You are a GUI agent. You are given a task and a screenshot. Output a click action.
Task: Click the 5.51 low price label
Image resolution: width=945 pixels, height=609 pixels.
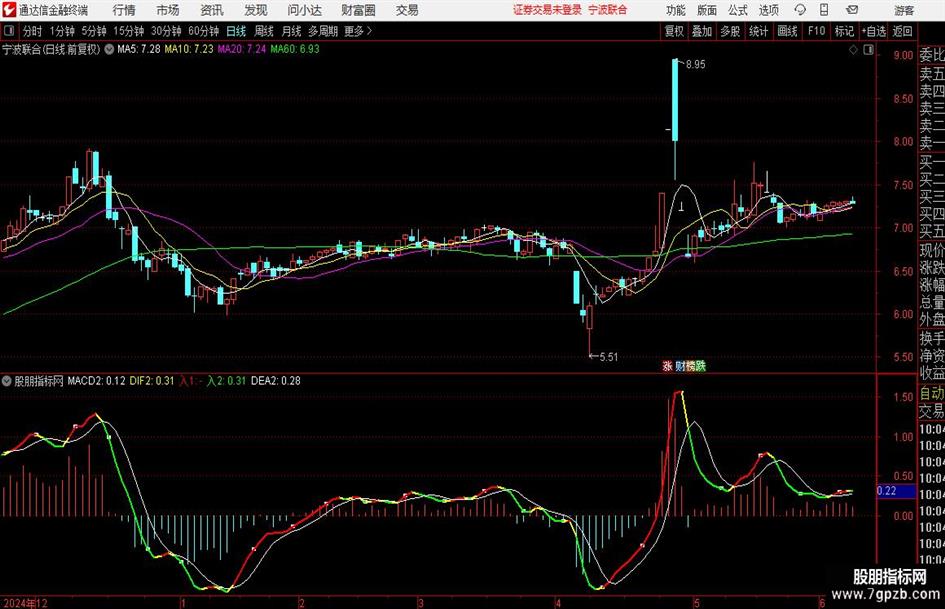[x=608, y=357]
